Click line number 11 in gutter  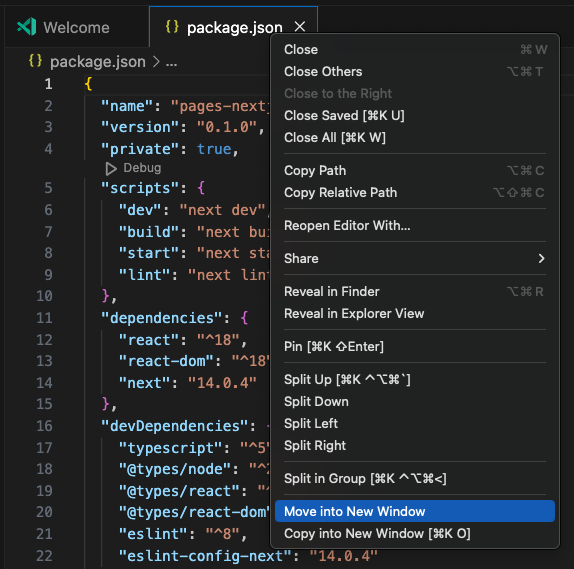(44, 318)
